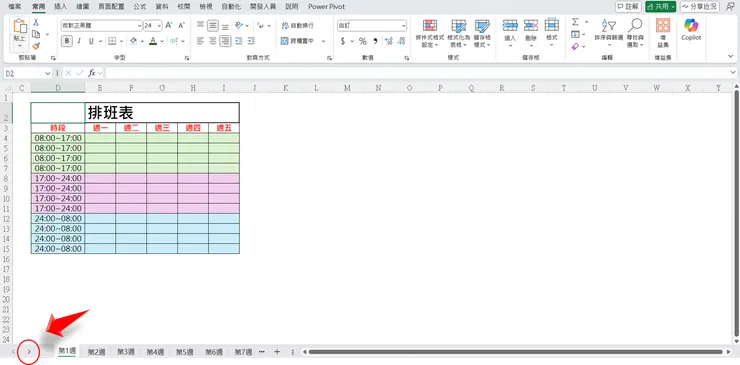Screen dimensions: 740x365
Task: Increase decimal places icon
Action: click(x=389, y=42)
